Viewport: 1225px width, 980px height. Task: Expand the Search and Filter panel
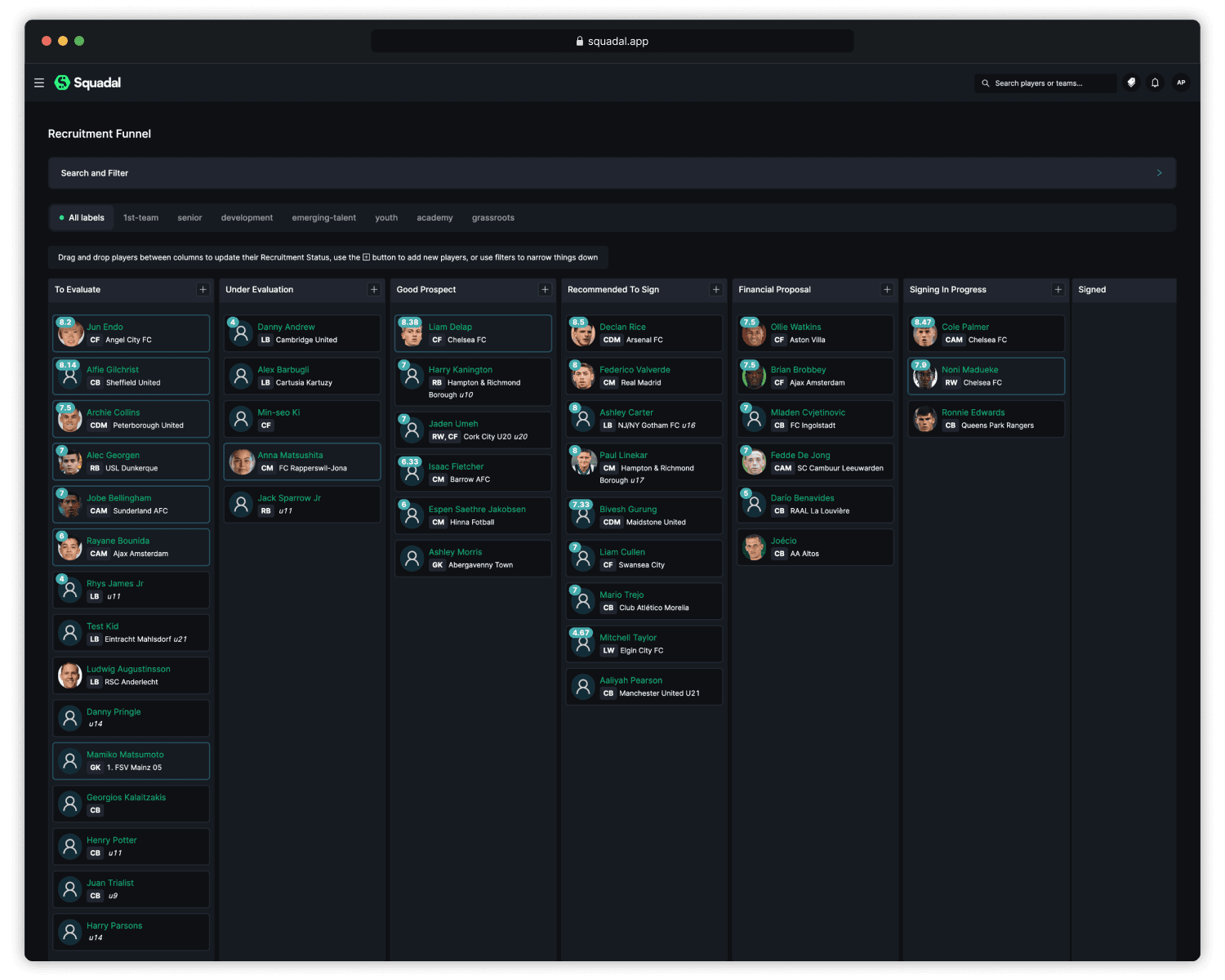pos(612,173)
